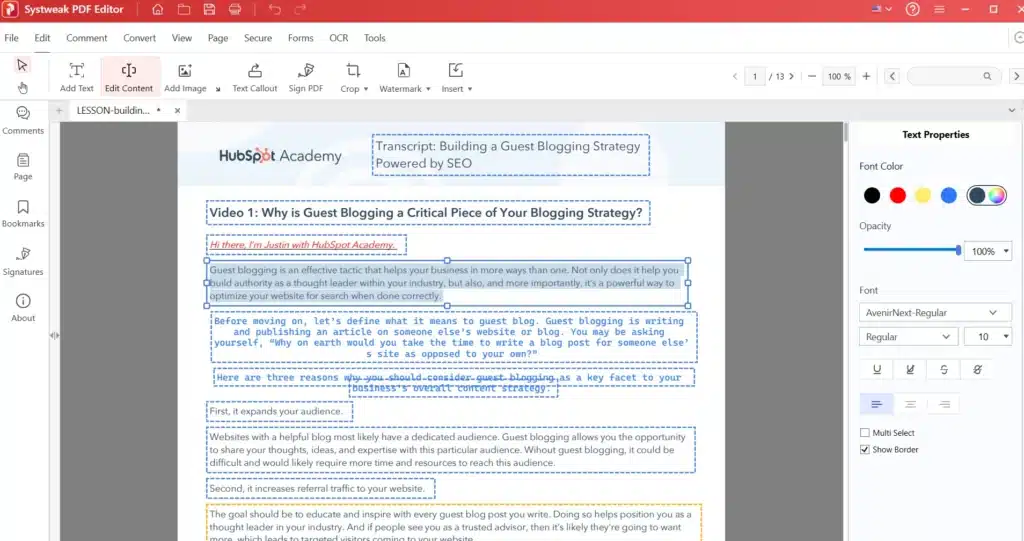
Task: Pick the black font color
Action: [871, 195]
